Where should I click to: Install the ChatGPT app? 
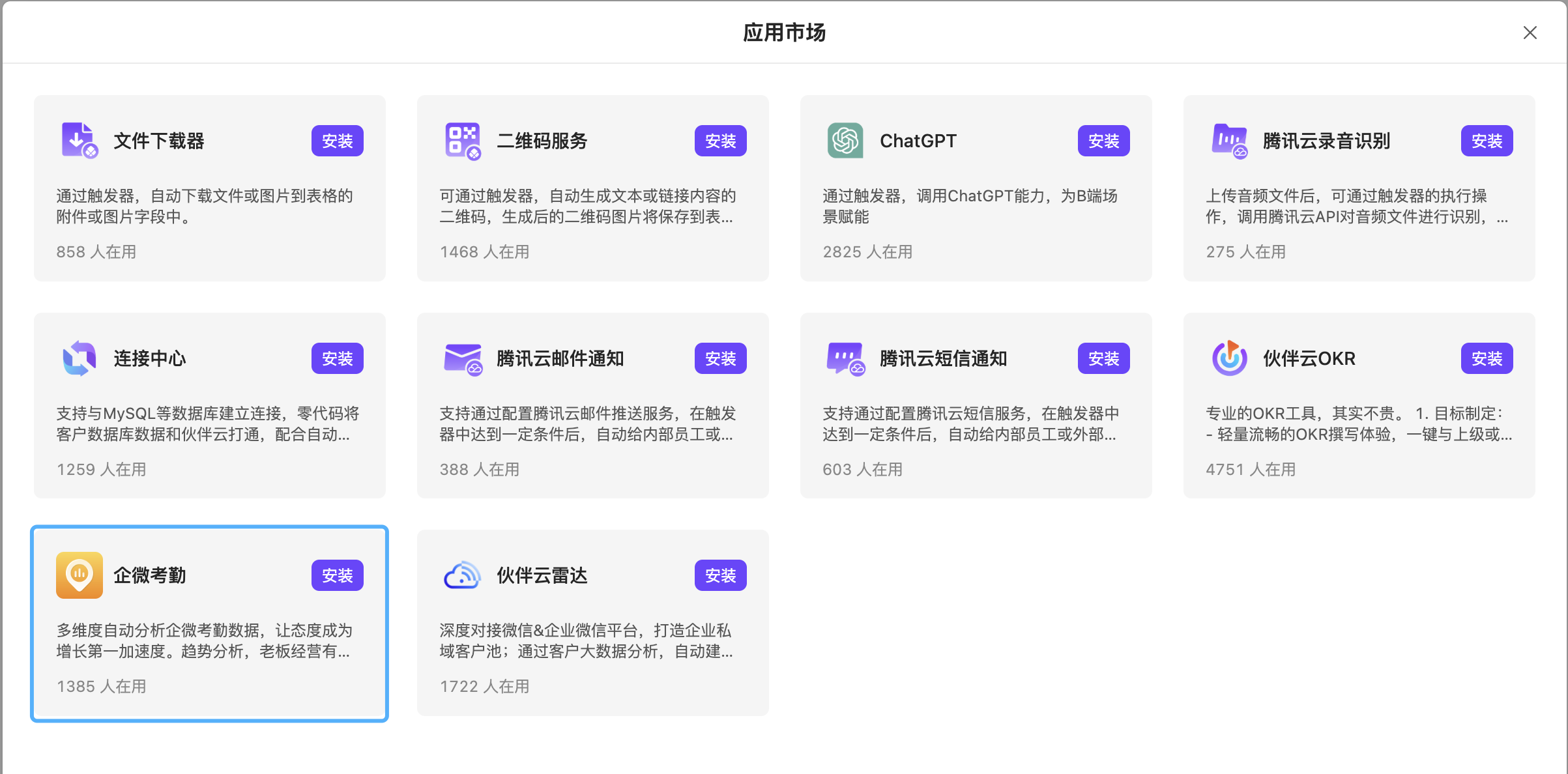tap(1104, 141)
